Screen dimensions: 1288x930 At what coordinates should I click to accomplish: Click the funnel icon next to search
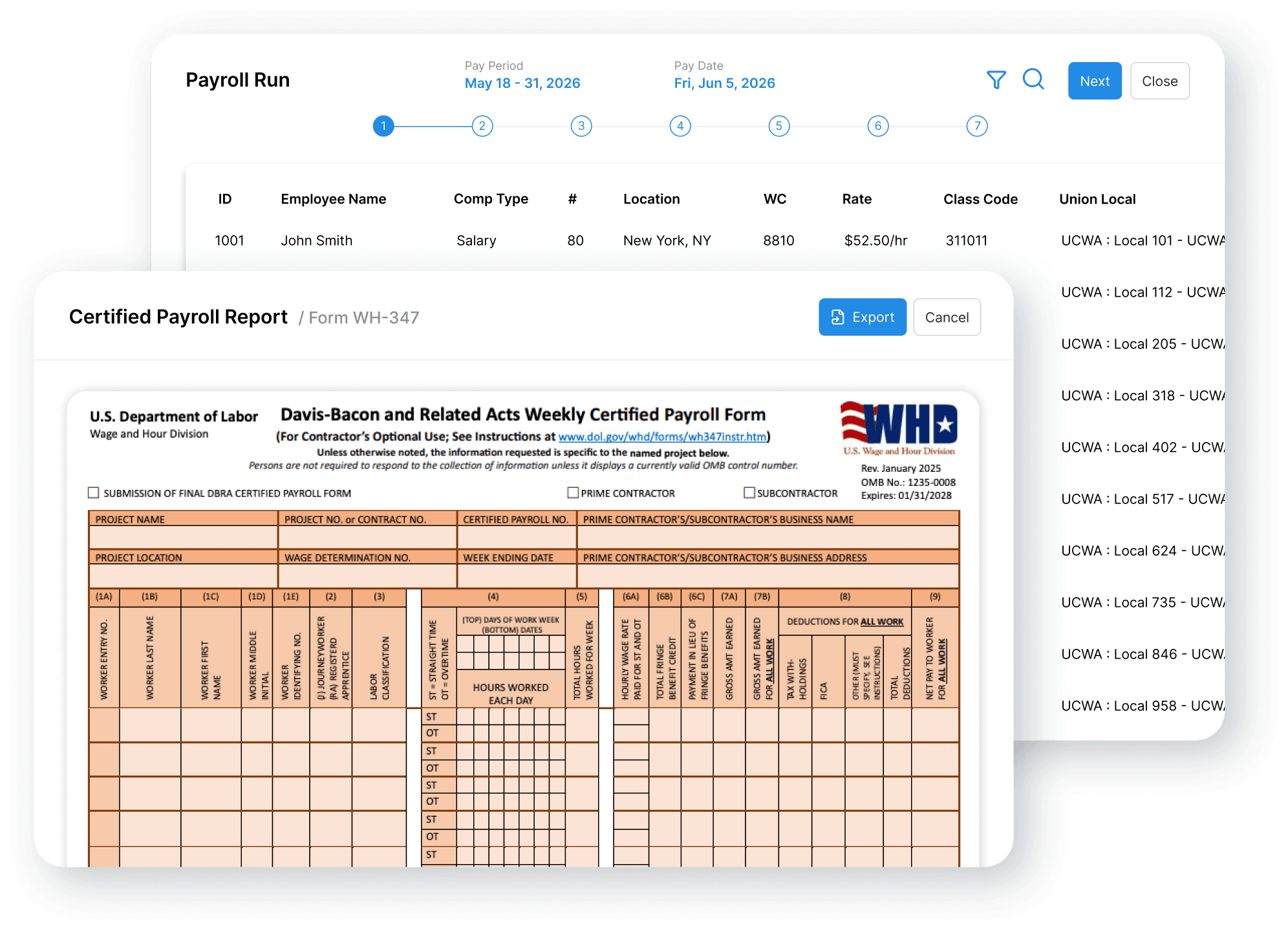(x=998, y=80)
